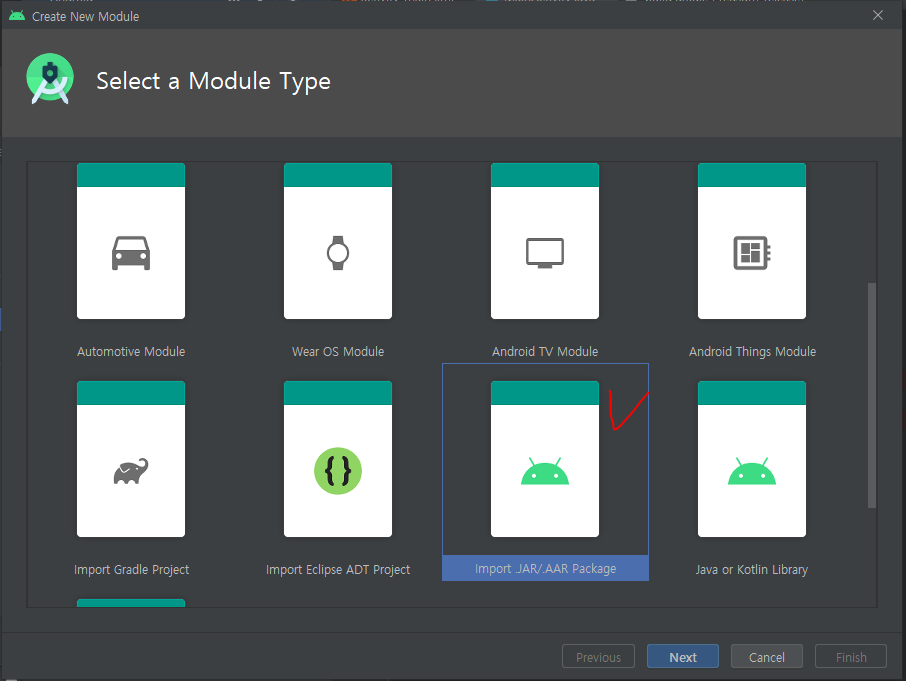Image resolution: width=906 pixels, height=681 pixels.
Task: Click the Java or Kotlin Library label
Action: click(x=752, y=570)
